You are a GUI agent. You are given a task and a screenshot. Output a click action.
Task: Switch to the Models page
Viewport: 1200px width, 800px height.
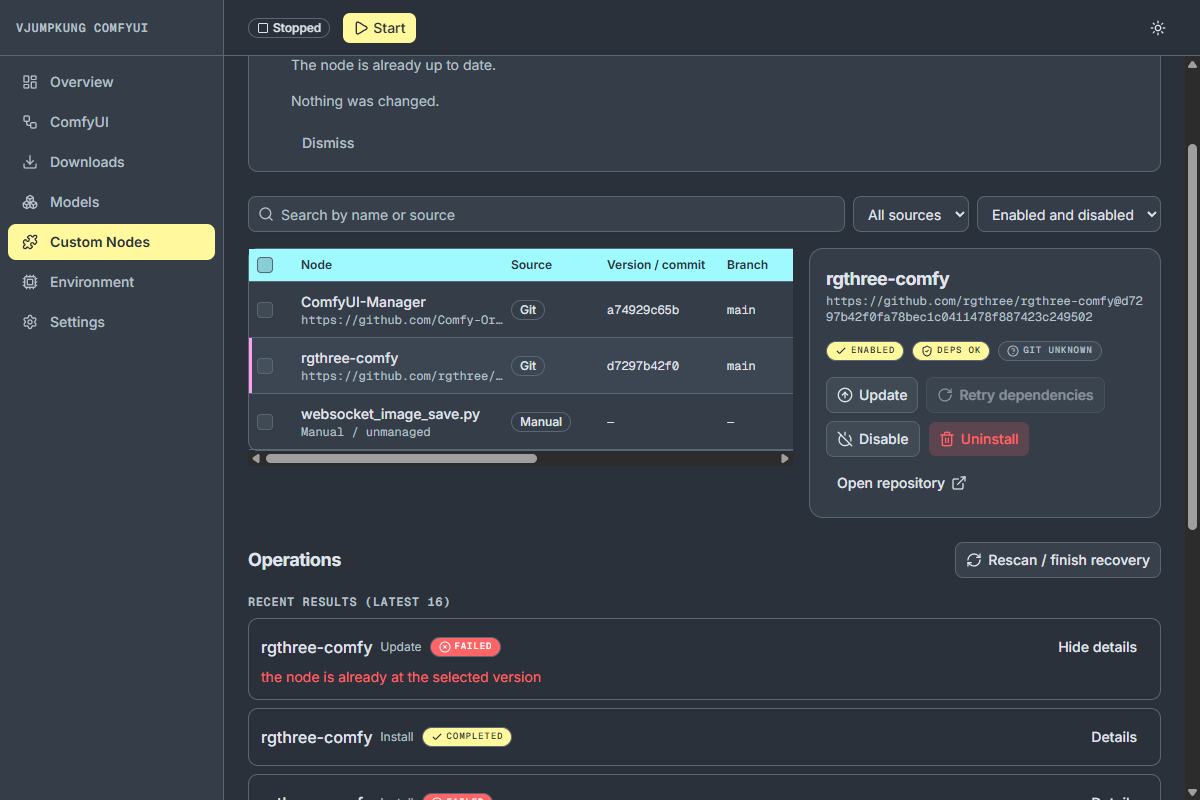(x=111, y=202)
